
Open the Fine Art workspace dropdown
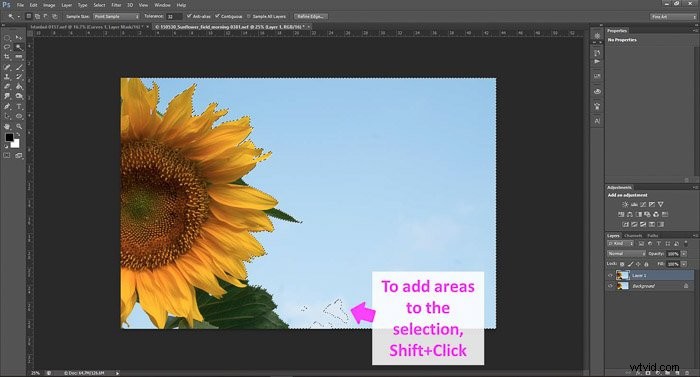[673, 17]
